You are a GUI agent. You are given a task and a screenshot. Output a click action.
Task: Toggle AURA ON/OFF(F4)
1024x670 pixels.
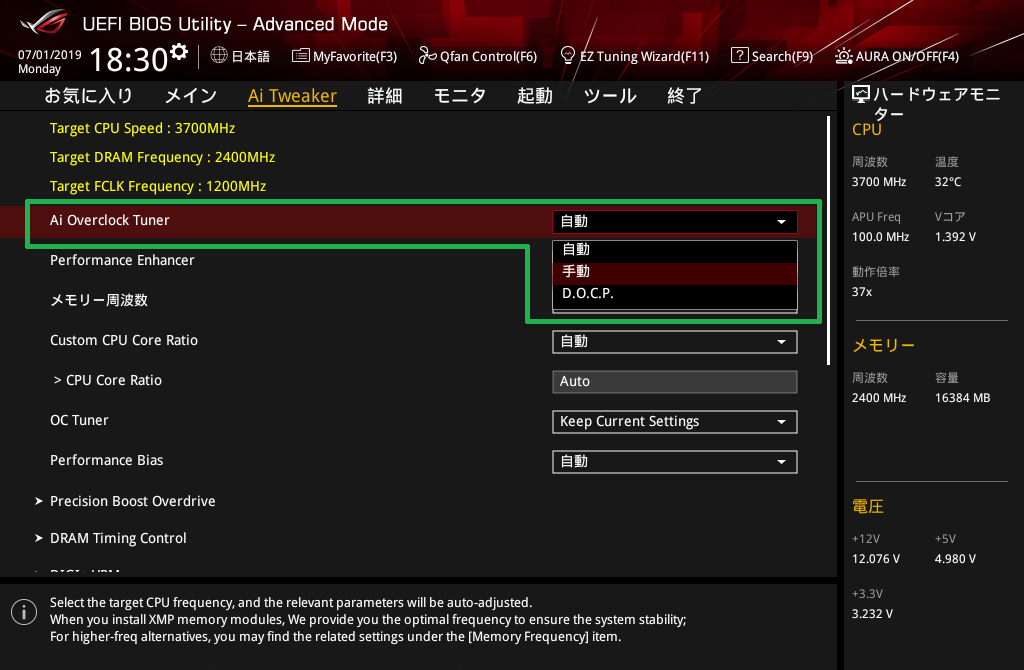897,56
